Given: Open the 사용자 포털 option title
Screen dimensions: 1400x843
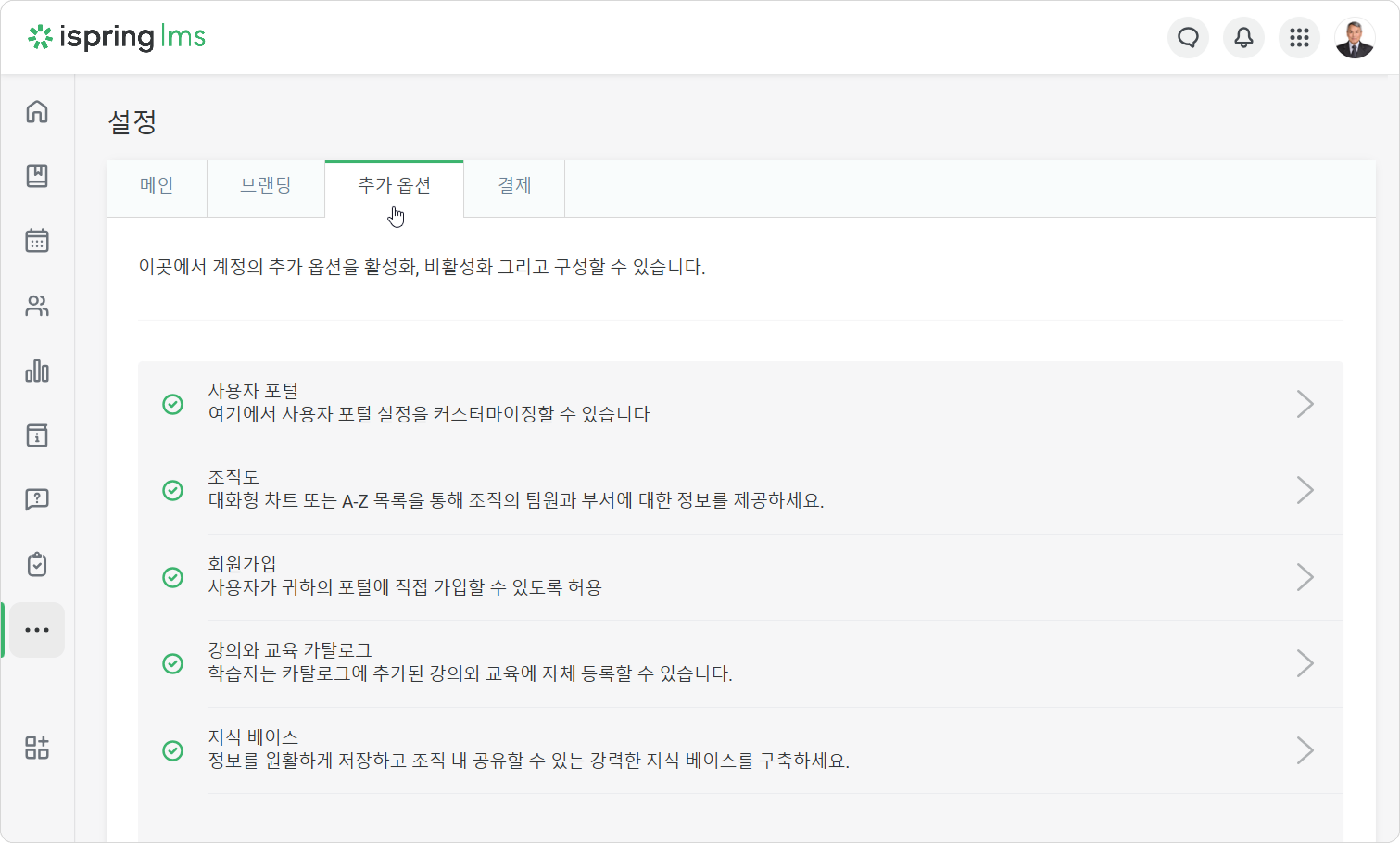Looking at the screenshot, I should coord(253,390).
